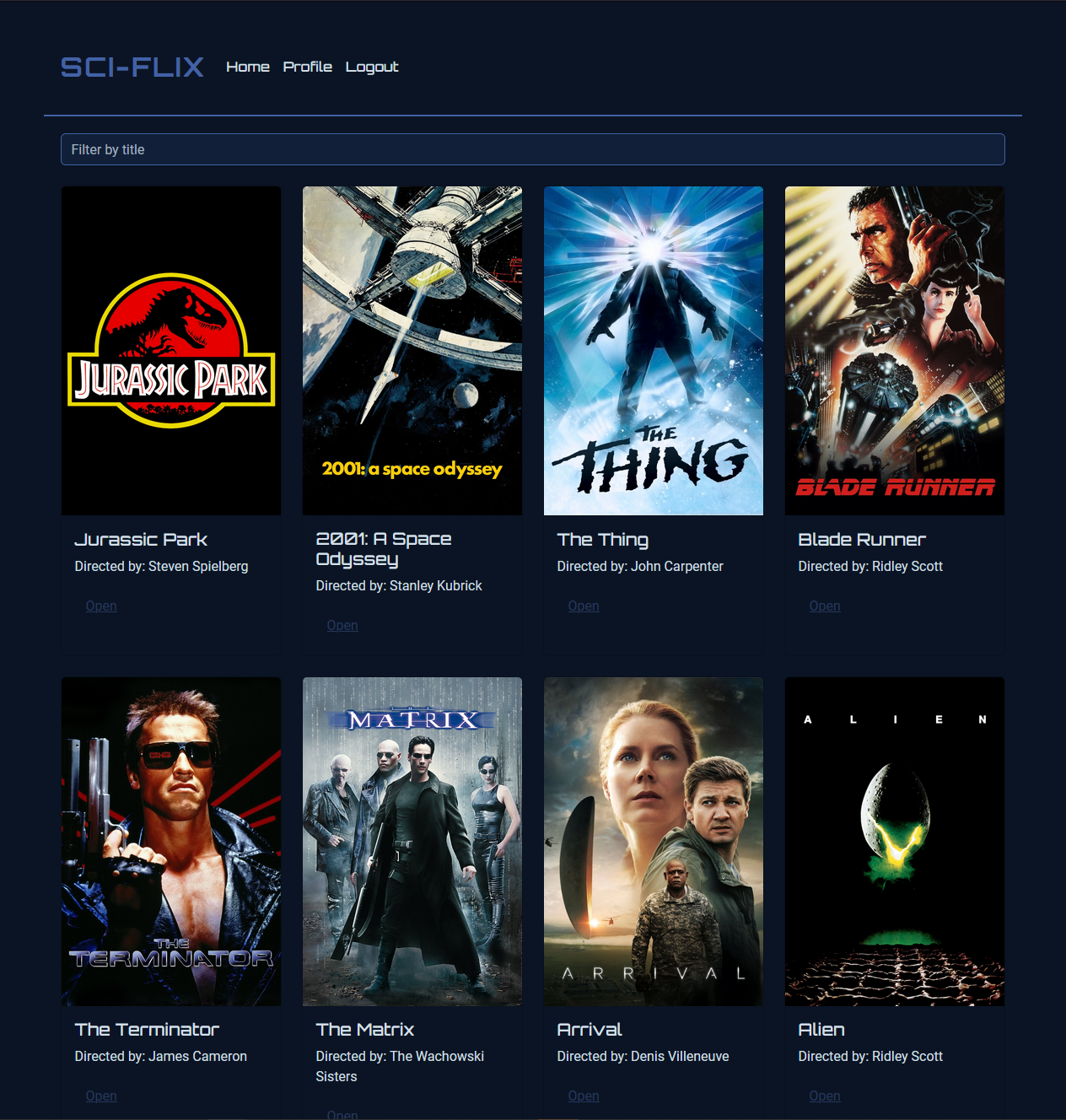Click the Logout link
Screen dimensions: 1066x1120
[371, 67]
